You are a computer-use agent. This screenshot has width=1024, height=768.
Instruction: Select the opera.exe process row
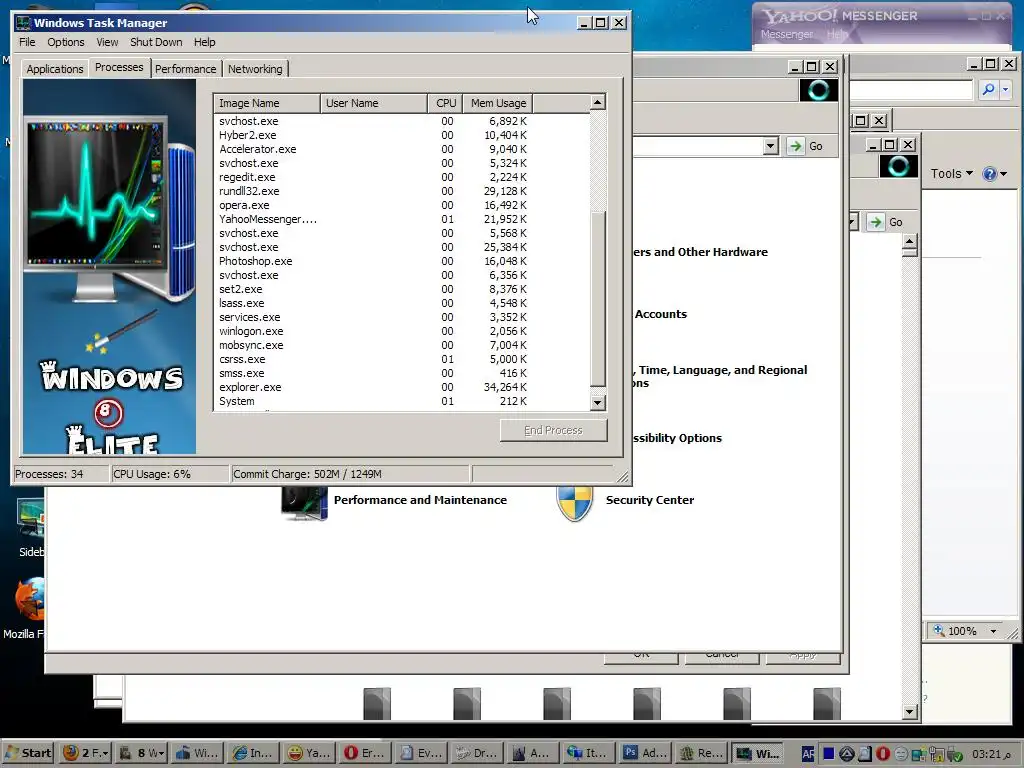click(402, 205)
